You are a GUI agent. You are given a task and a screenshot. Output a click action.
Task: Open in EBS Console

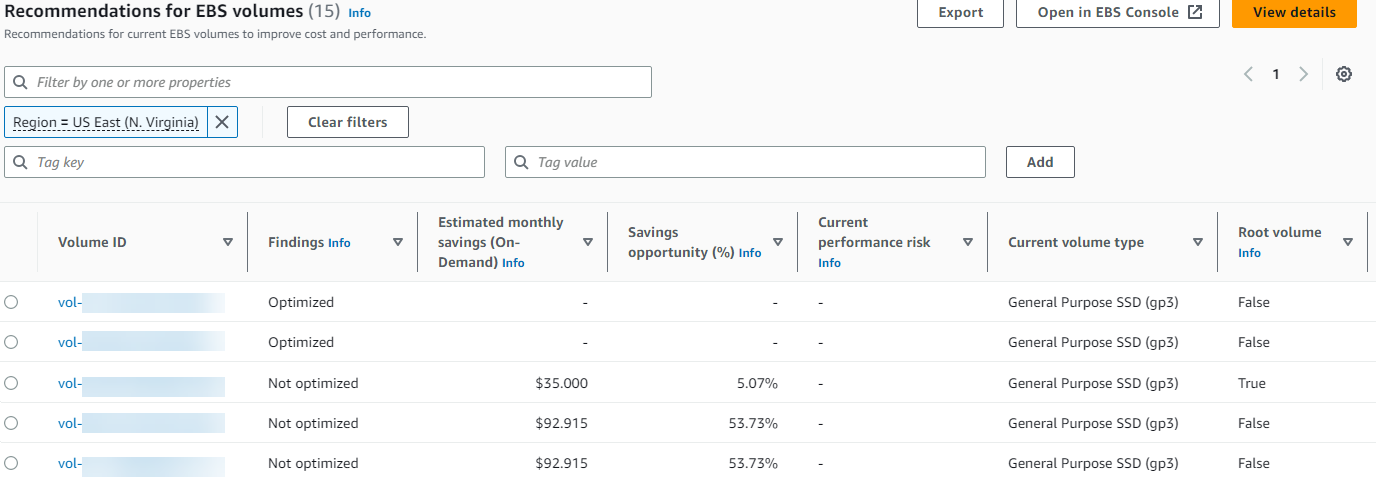pyautogui.click(x=1117, y=13)
